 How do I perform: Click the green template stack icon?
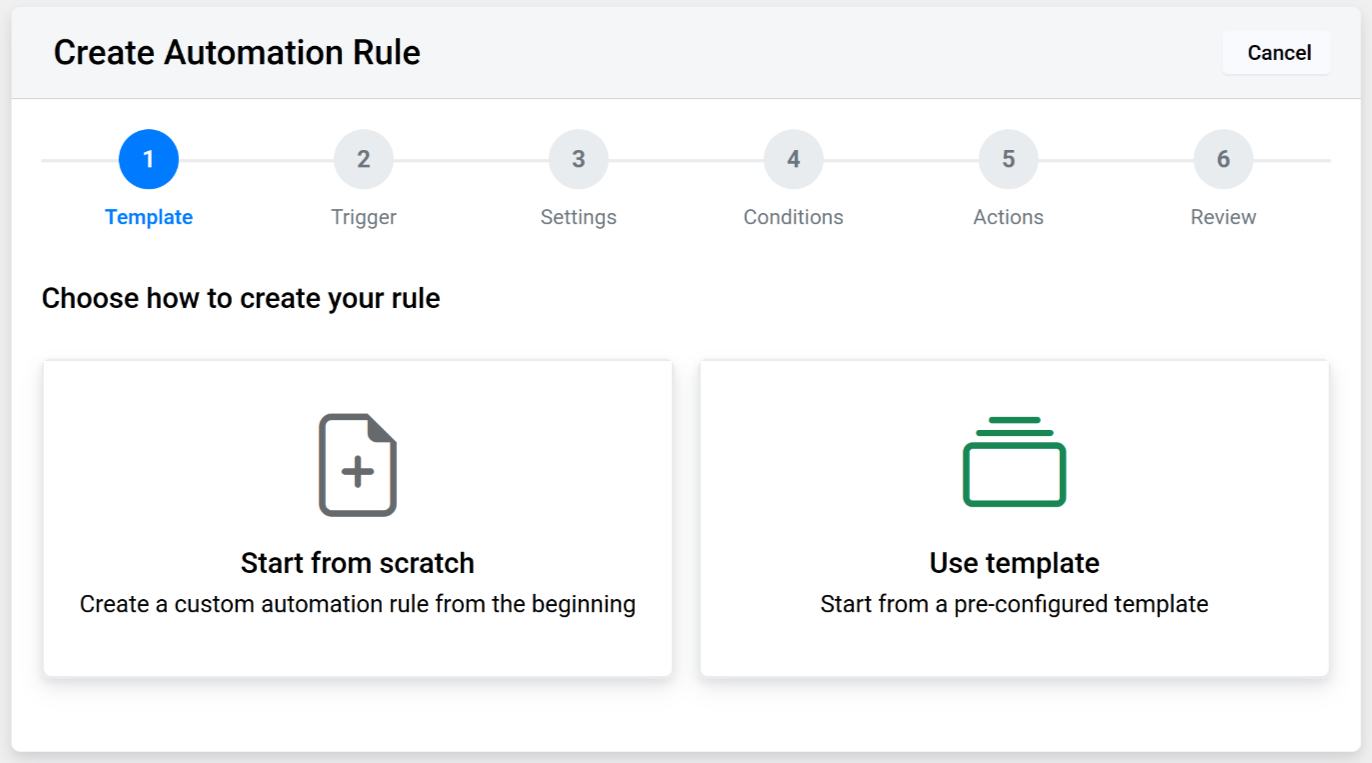[1014, 462]
